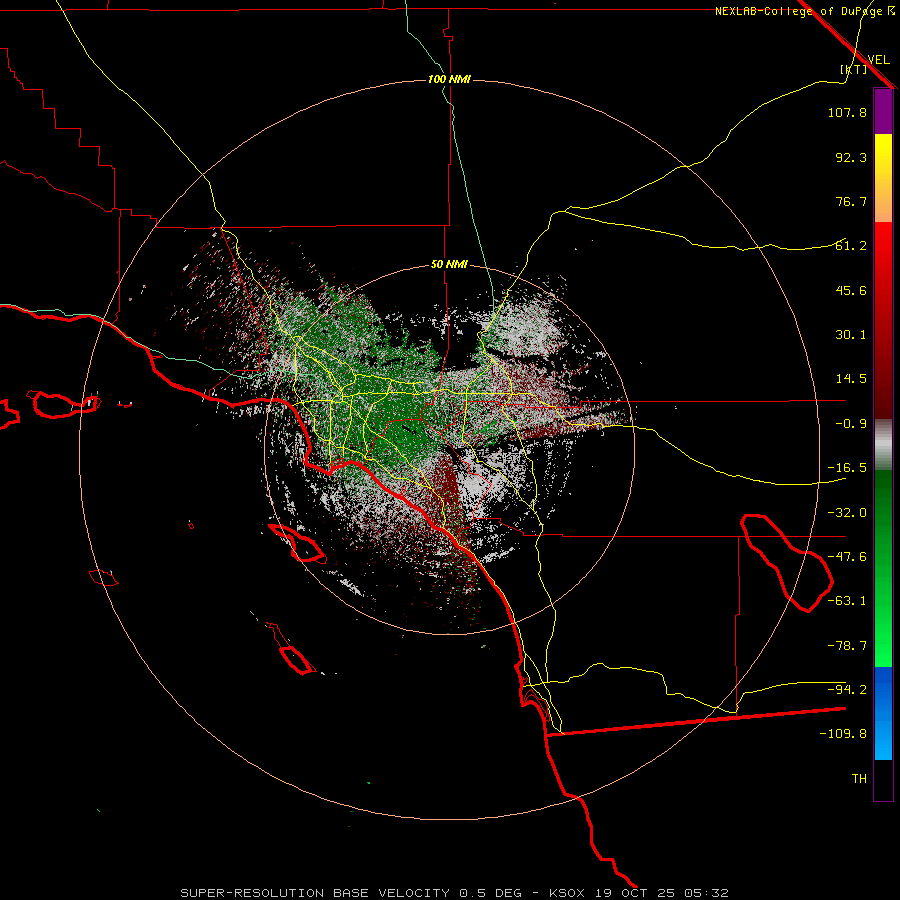
Task: Click the 92.3 legend value
Action: pyautogui.click(x=851, y=157)
